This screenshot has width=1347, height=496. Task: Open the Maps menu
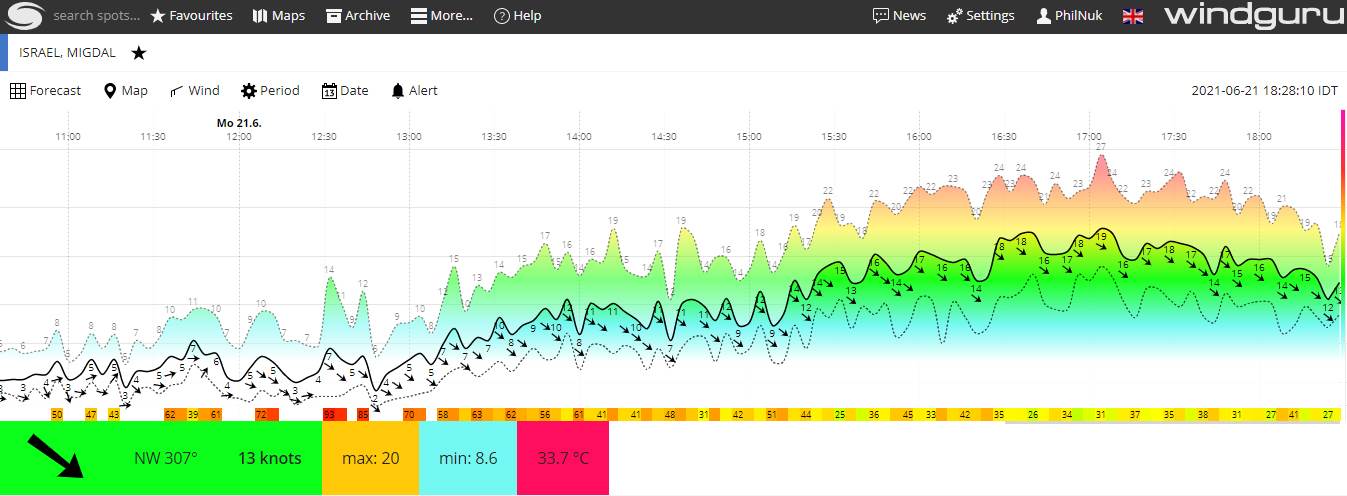tap(279, 16)
